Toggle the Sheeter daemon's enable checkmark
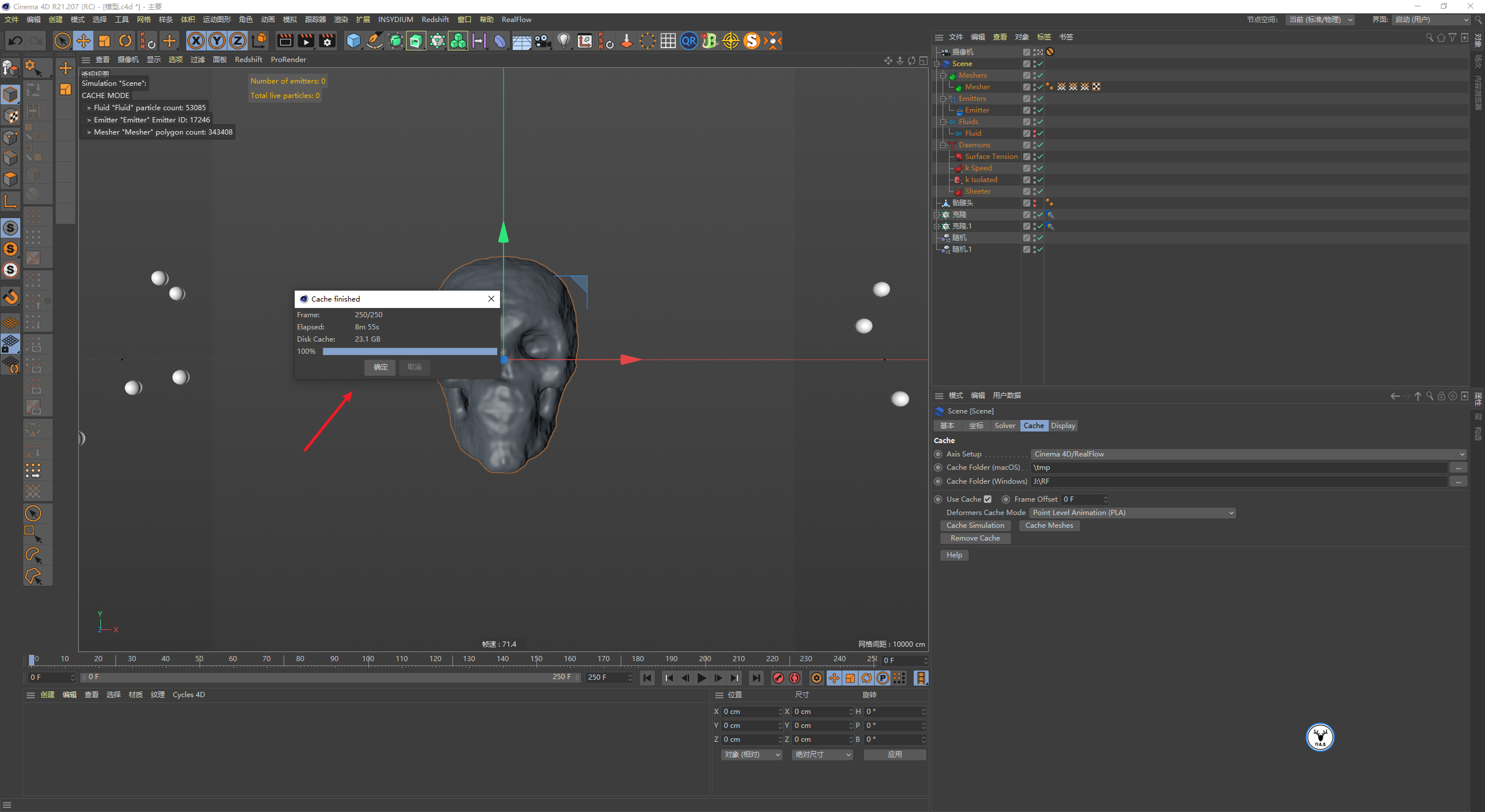Viewport: 1485px width, 812px height. pyautogui.click(x=1040, y=191)
